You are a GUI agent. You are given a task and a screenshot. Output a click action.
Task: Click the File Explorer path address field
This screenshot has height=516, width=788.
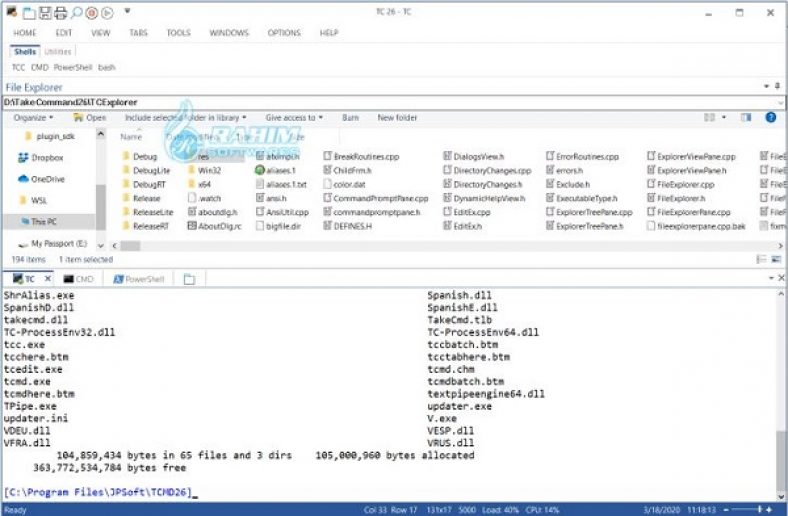click(x=389, y=102)
